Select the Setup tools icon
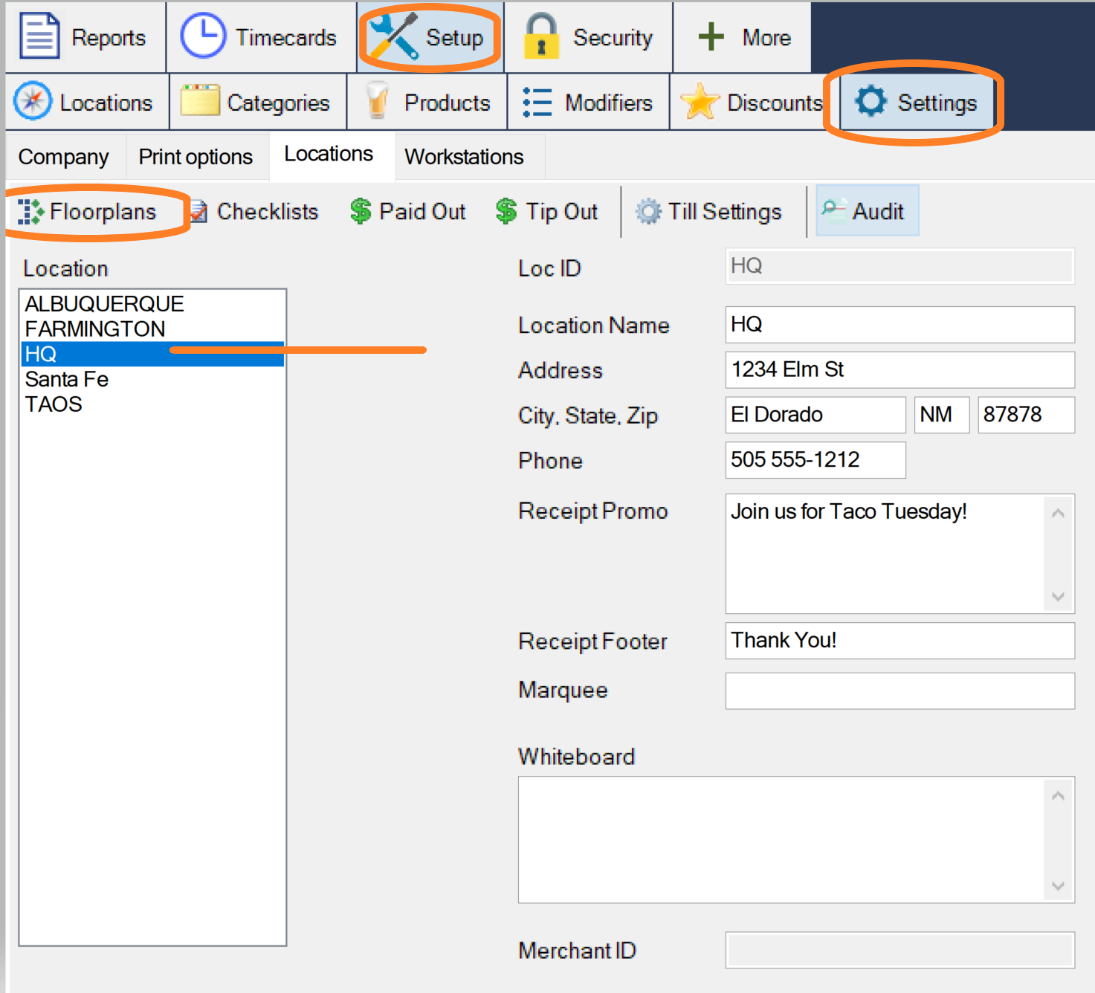The height and width of the screenshot is (993, 1095). pyautogui.click(x=393, y=37)
